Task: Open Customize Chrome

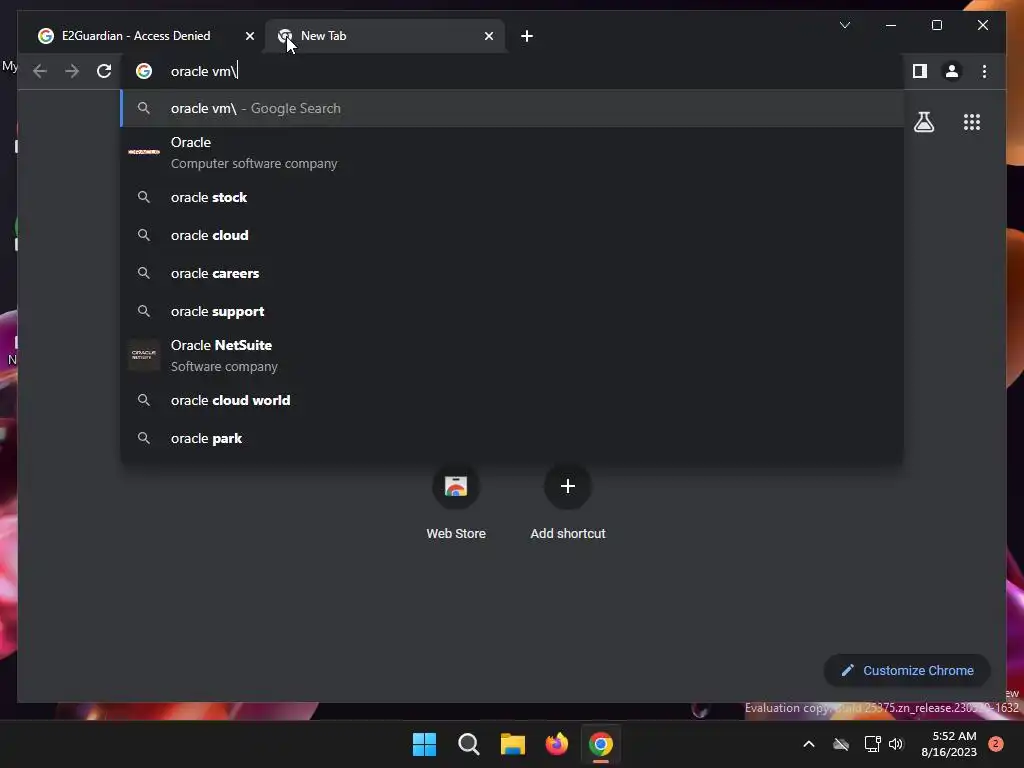Action: (x=907, y=671)
